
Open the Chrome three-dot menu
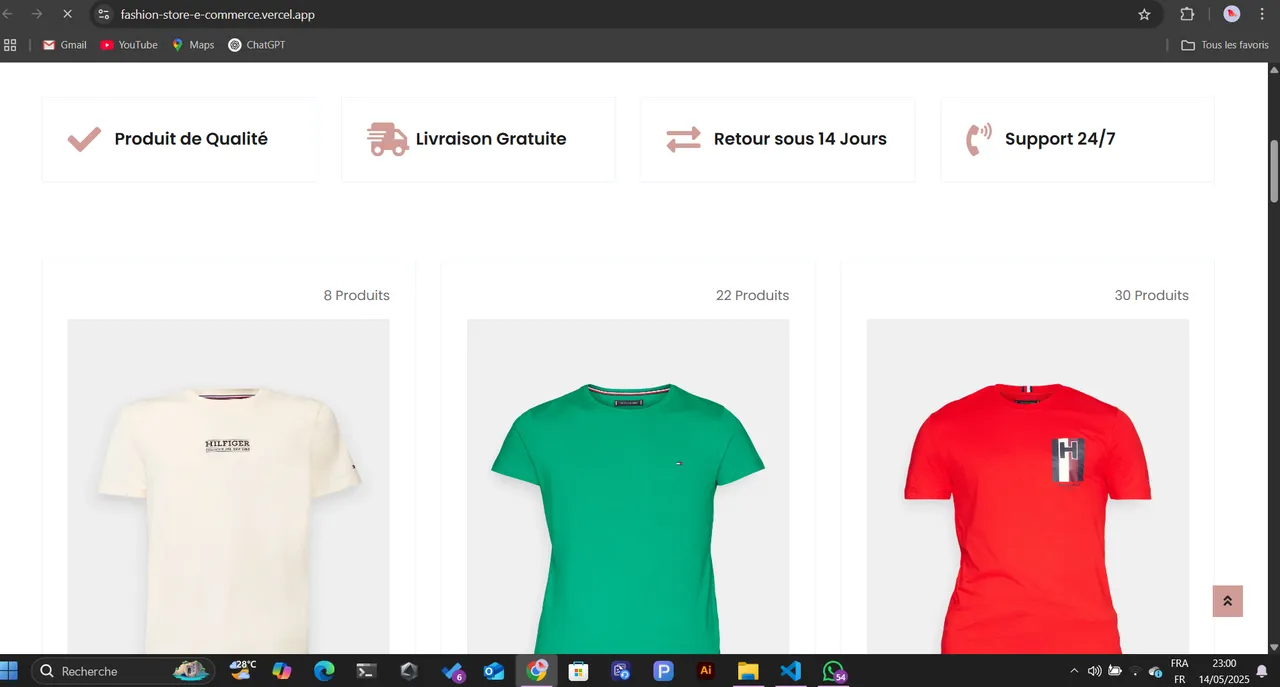tap(1262, 14)
